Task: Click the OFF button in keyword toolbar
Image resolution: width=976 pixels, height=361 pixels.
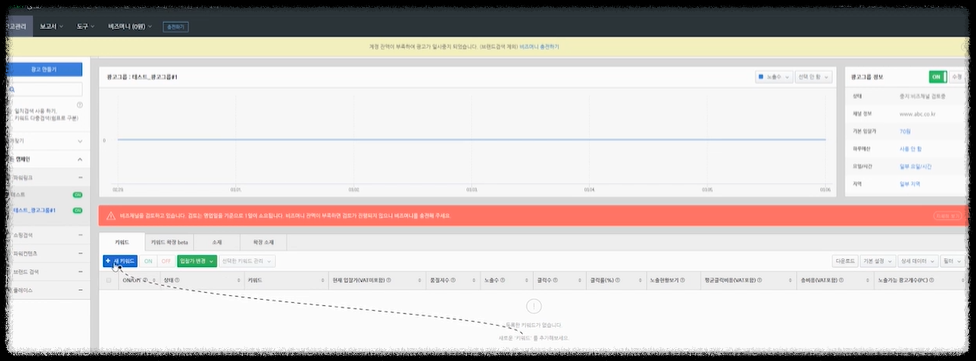Action: click(x=166, y=261)
